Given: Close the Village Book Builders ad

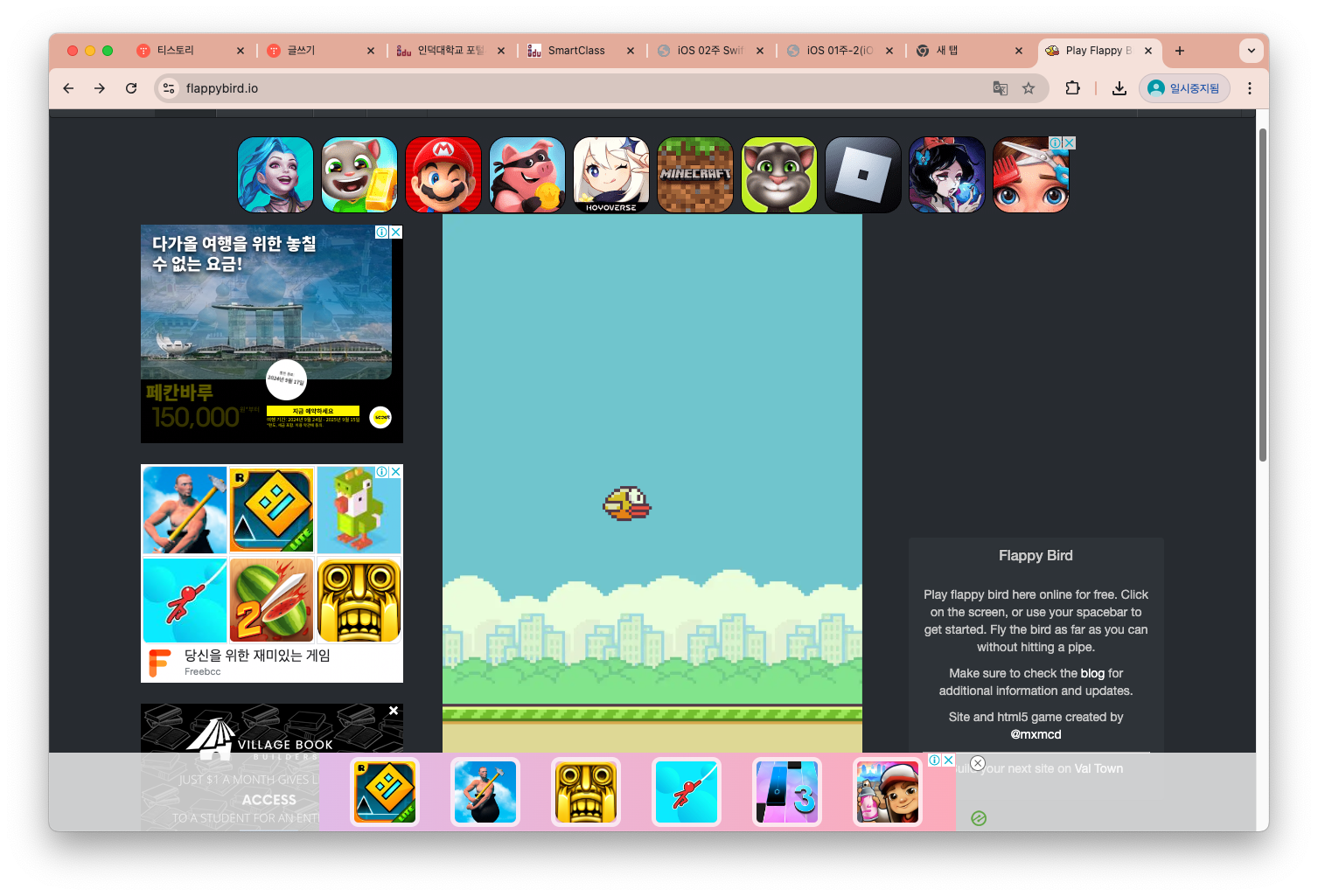Looking at the screenshot, I should pos(394,711).
